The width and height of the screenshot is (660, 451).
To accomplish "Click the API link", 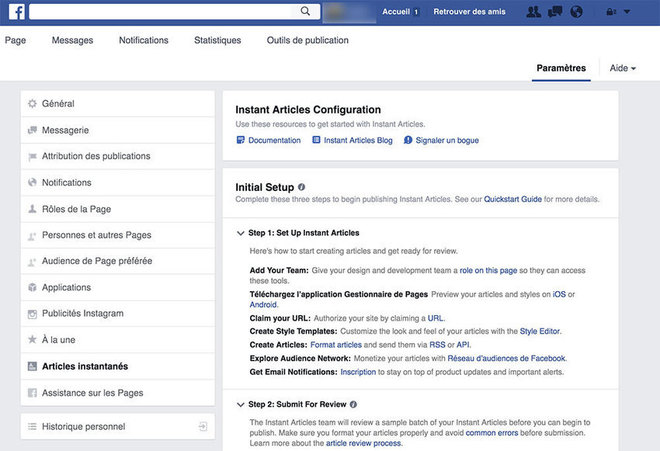I will point(463,345).
